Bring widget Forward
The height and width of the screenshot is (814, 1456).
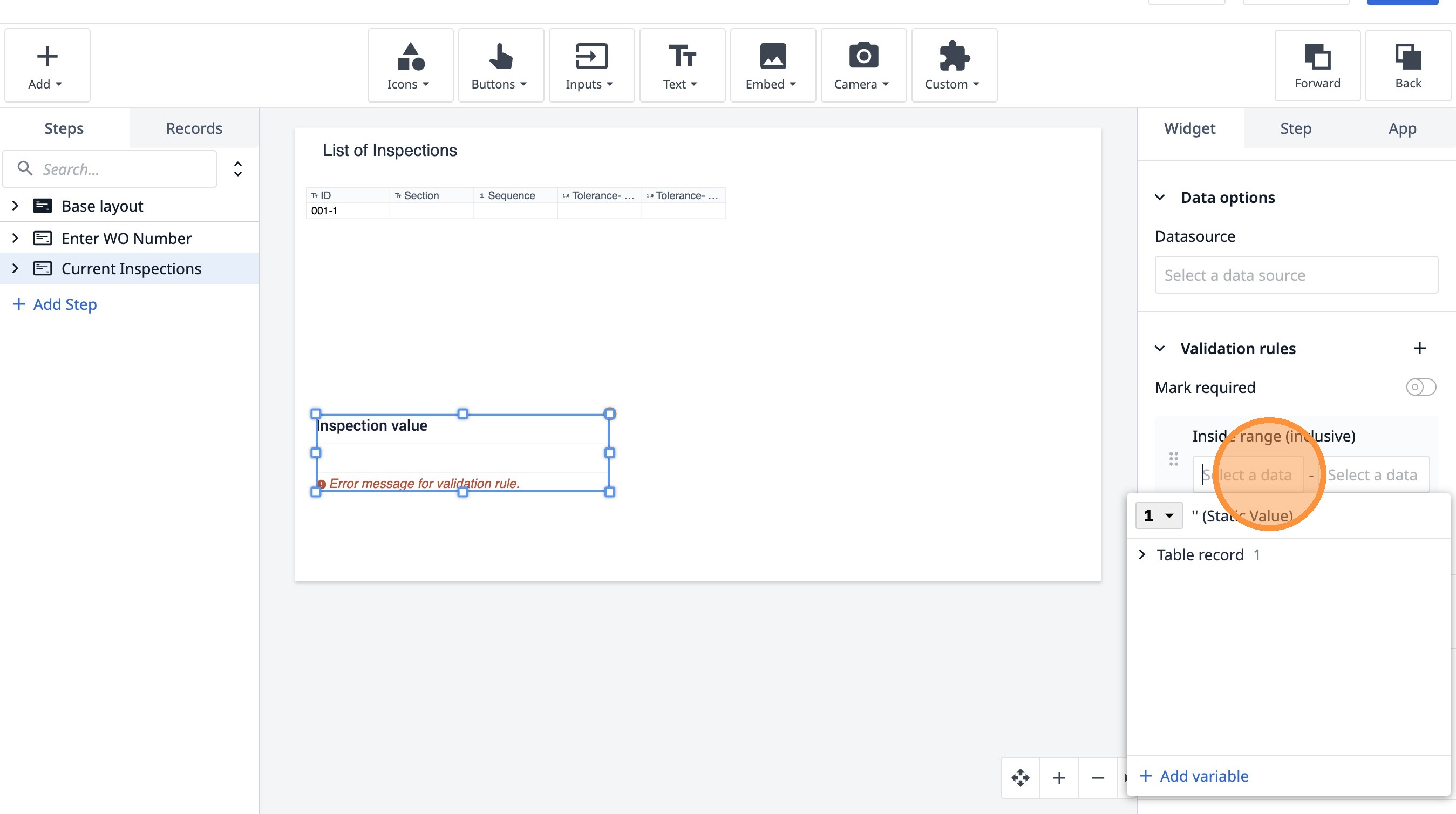[1317, 65]
